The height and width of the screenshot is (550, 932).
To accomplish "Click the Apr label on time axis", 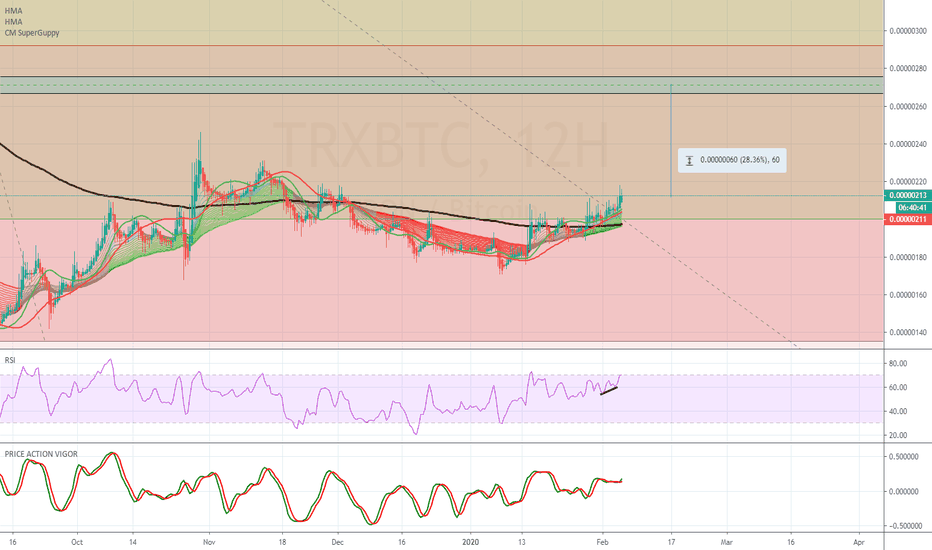I will click(858, 542).
